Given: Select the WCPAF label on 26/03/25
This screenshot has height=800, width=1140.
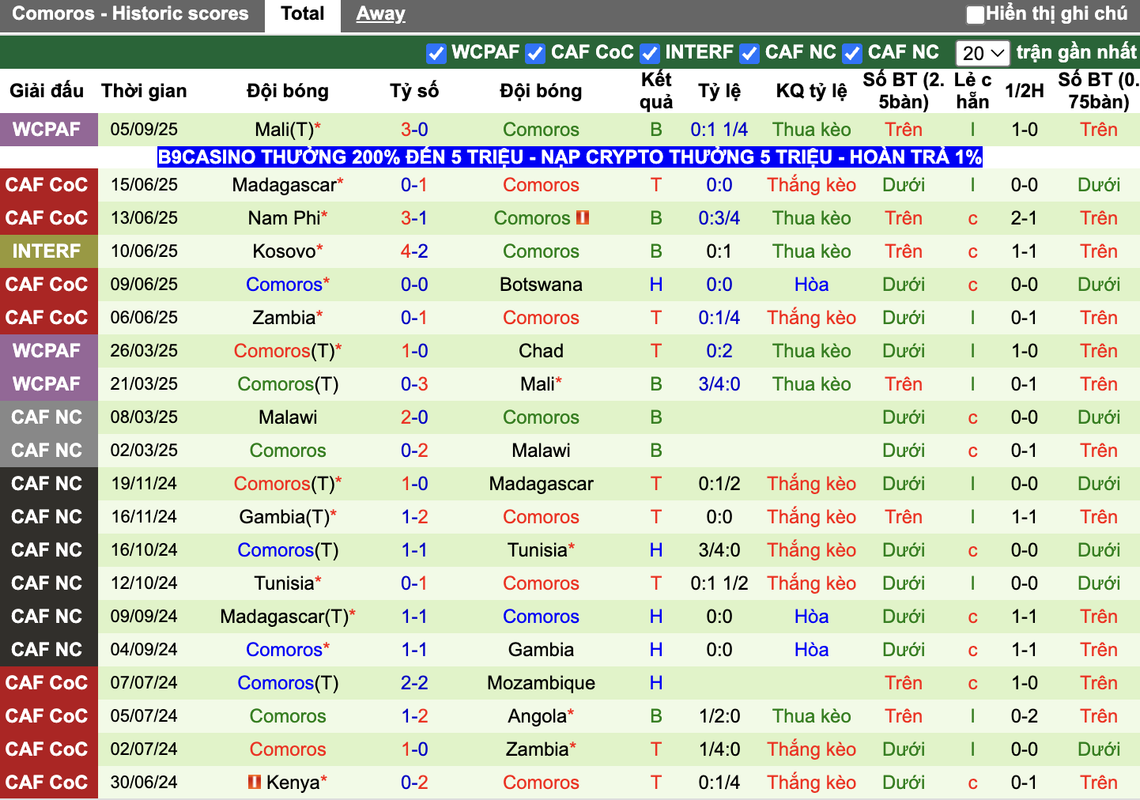Looking at the screenshot, I should coord(48,351).
